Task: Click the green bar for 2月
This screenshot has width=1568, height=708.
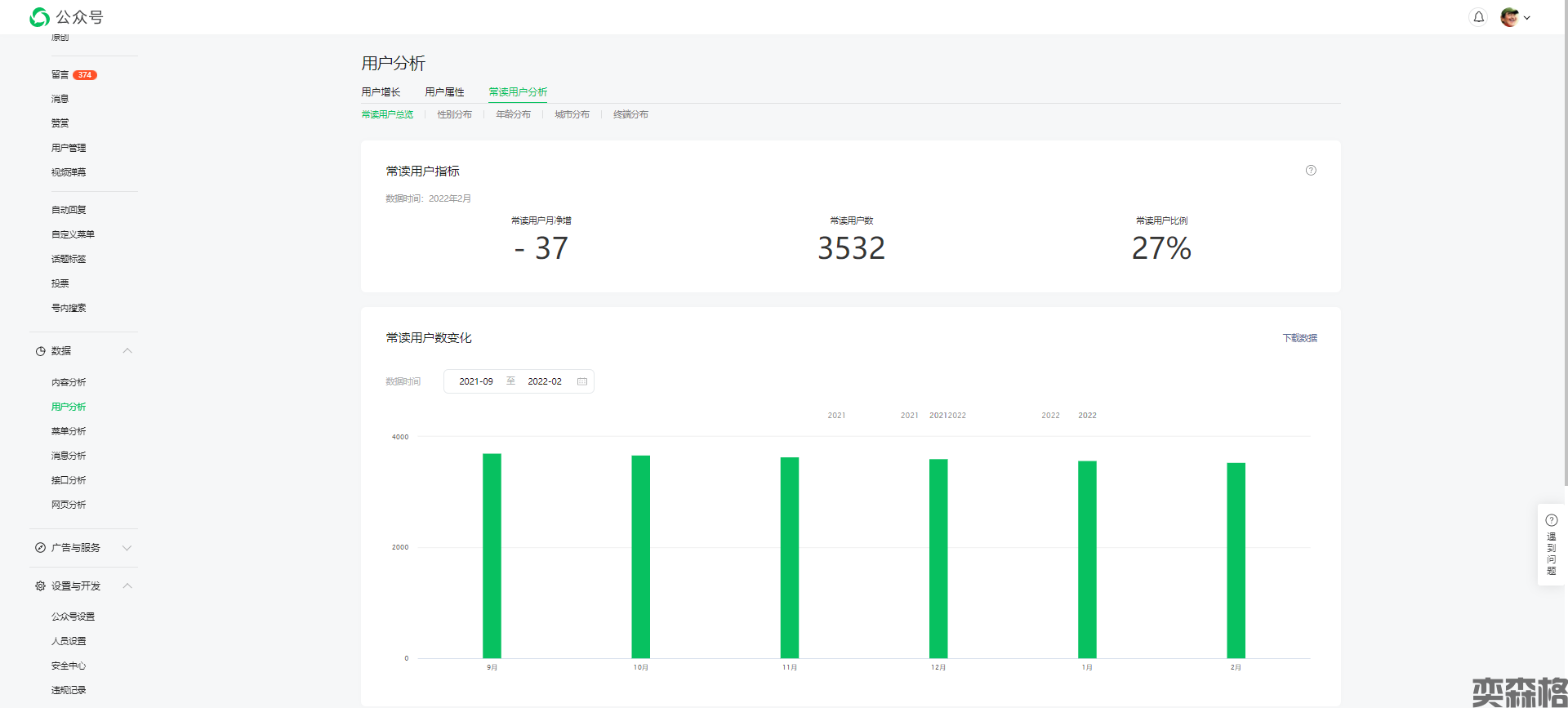Action: (1236, 560)
